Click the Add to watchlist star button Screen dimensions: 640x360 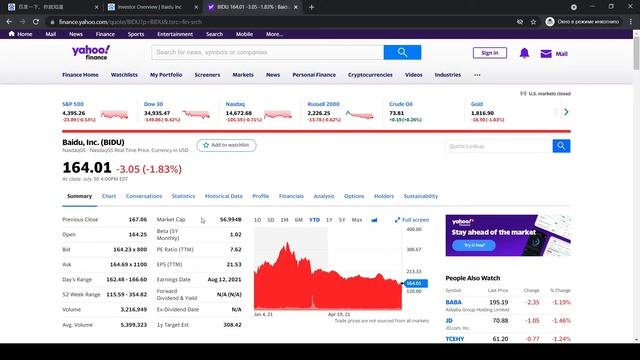tap(226, 145)
